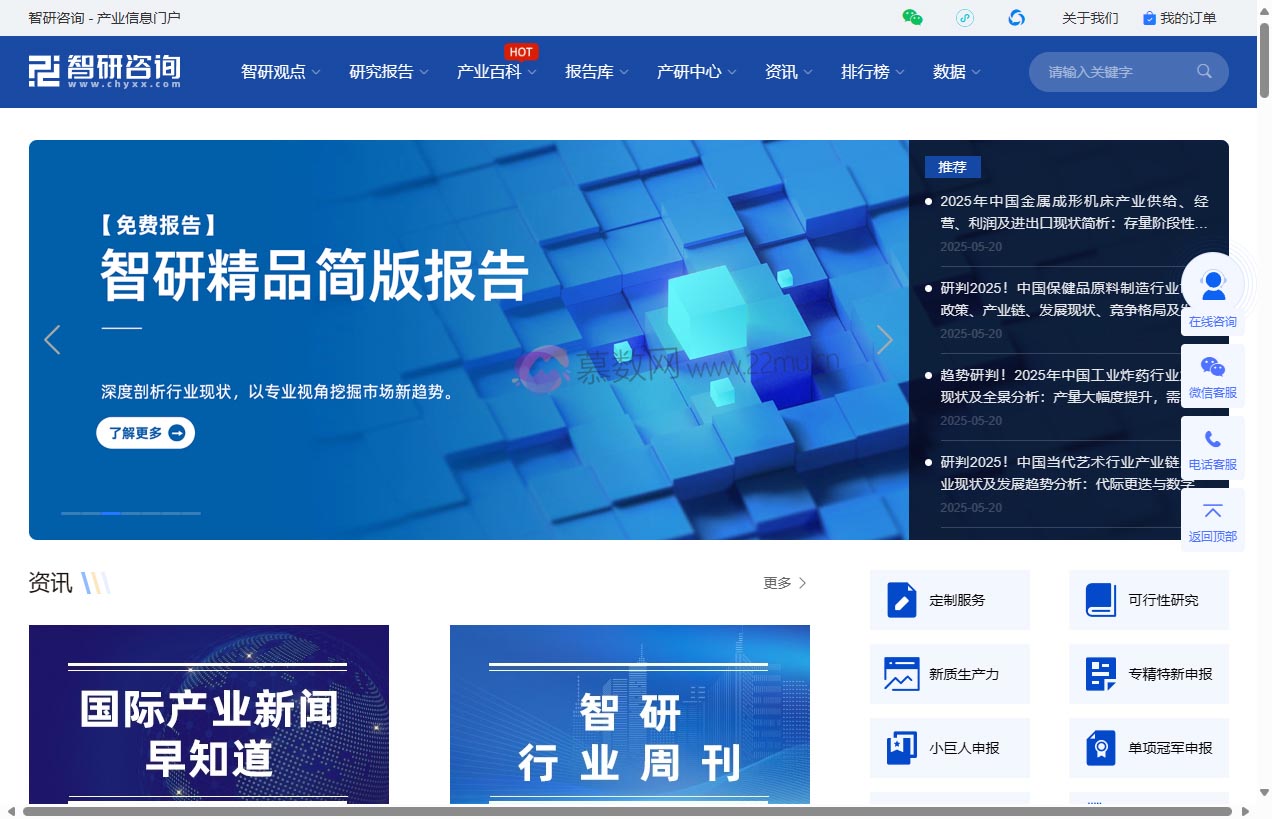Click the back-to-top (返回顶部) icon
Viewport: 1272px width, 819px height.
tap(1212, 512)
